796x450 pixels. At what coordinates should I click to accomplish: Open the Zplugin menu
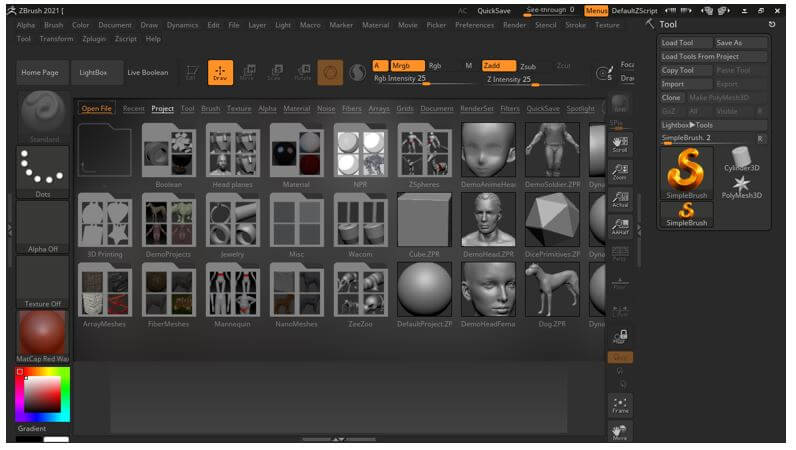tap(94, 39)
